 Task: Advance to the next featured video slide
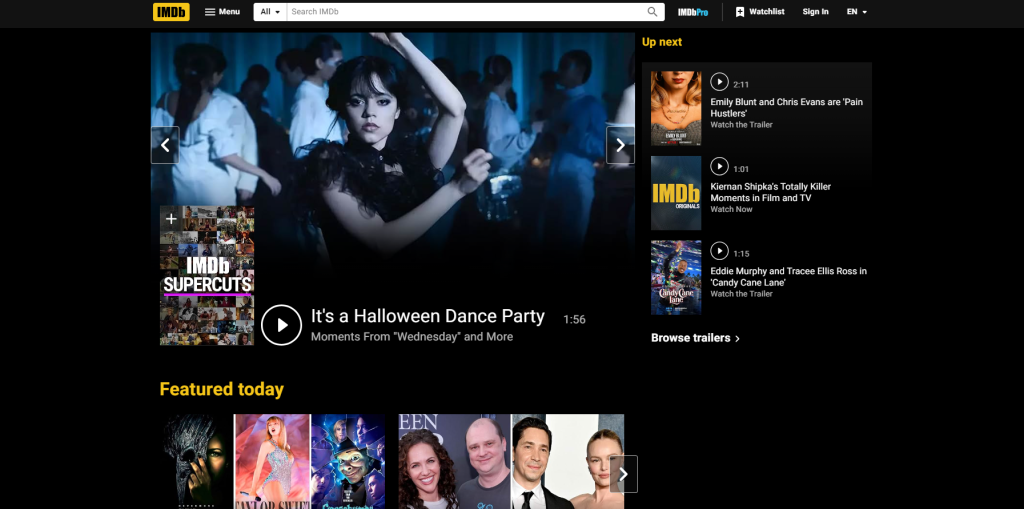[620, 145]
